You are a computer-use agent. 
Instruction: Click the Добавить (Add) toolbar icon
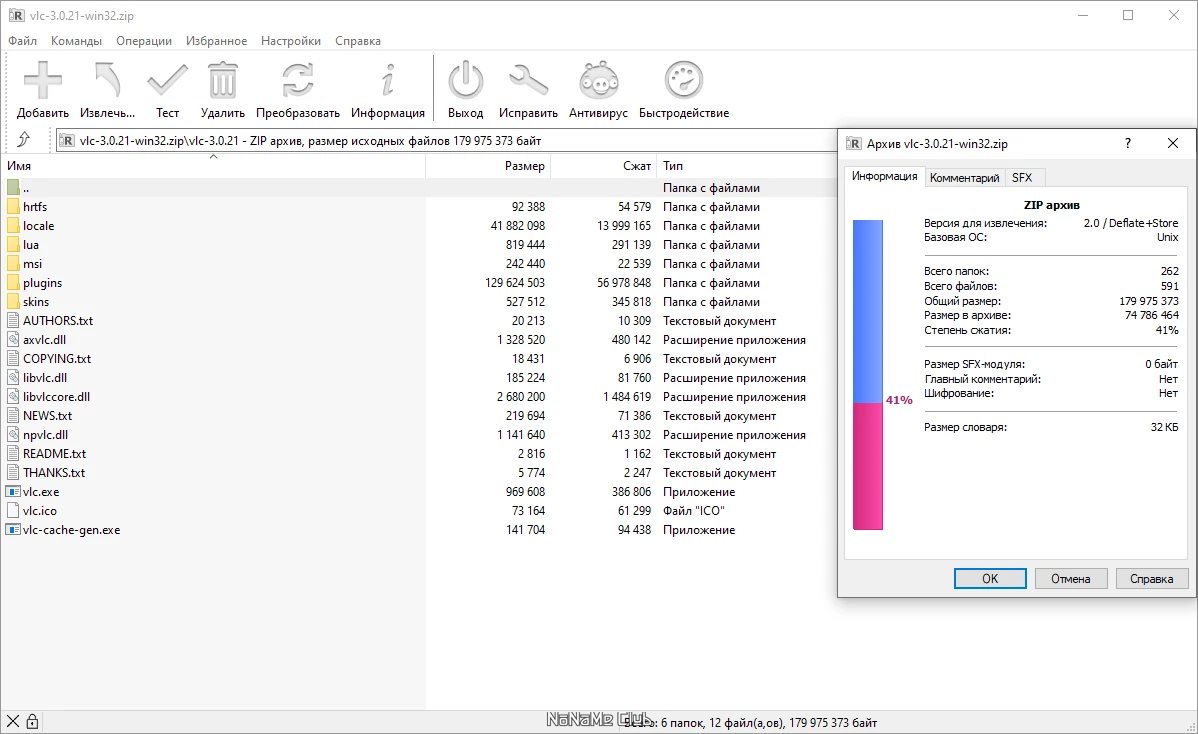tap(43, 80)
